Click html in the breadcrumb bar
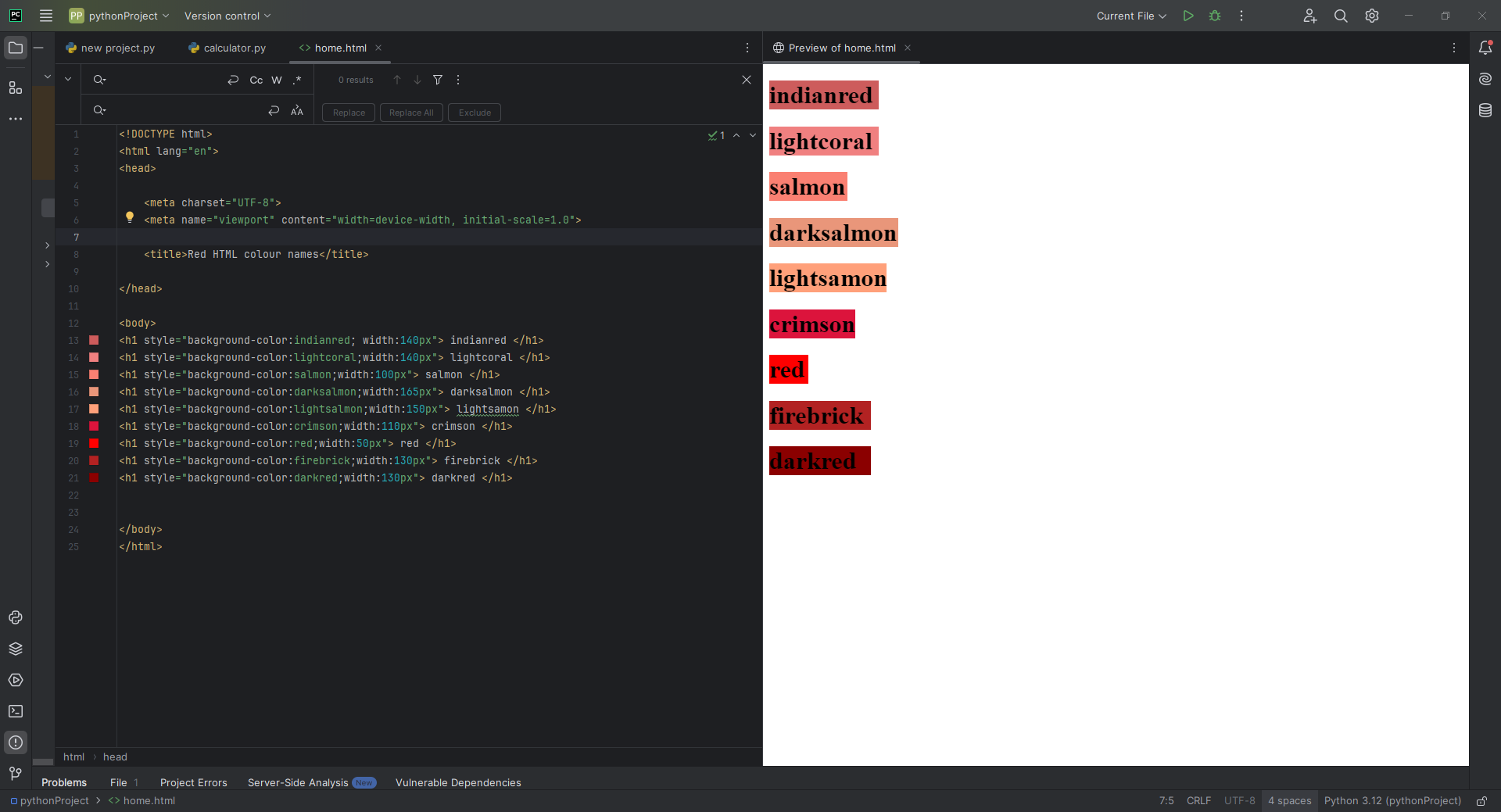The width and height of the screenshot is (1501, 812). pos(73,757)
